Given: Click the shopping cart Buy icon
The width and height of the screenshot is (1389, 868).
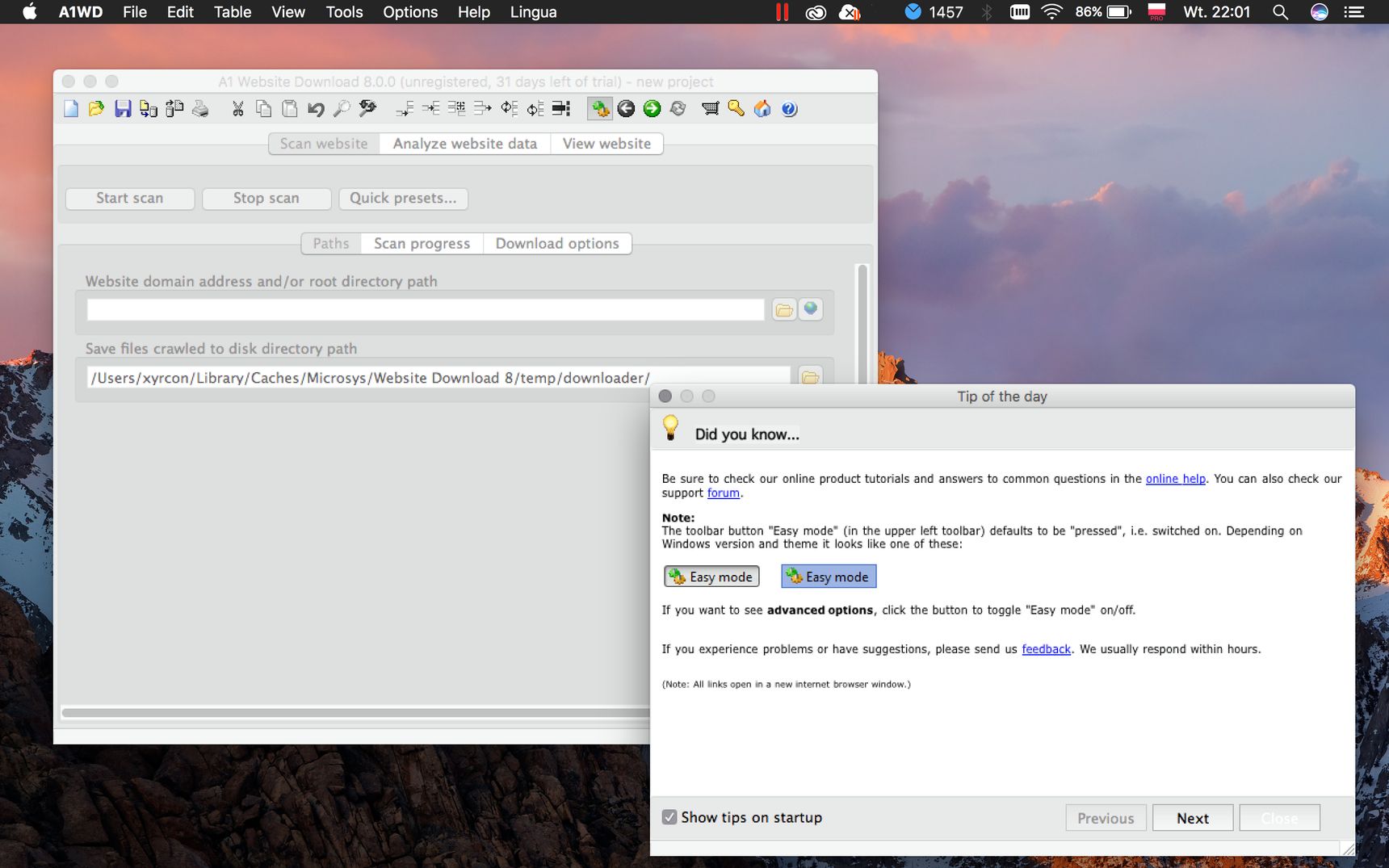Looking at the screenshot, I should point(710,109).
